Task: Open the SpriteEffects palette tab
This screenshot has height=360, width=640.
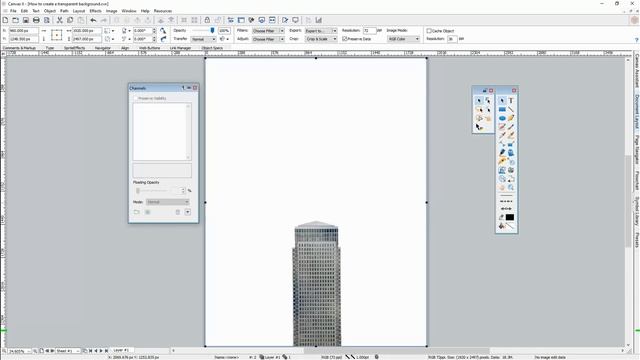Action: pyautogui.click(x=74, y=48)
